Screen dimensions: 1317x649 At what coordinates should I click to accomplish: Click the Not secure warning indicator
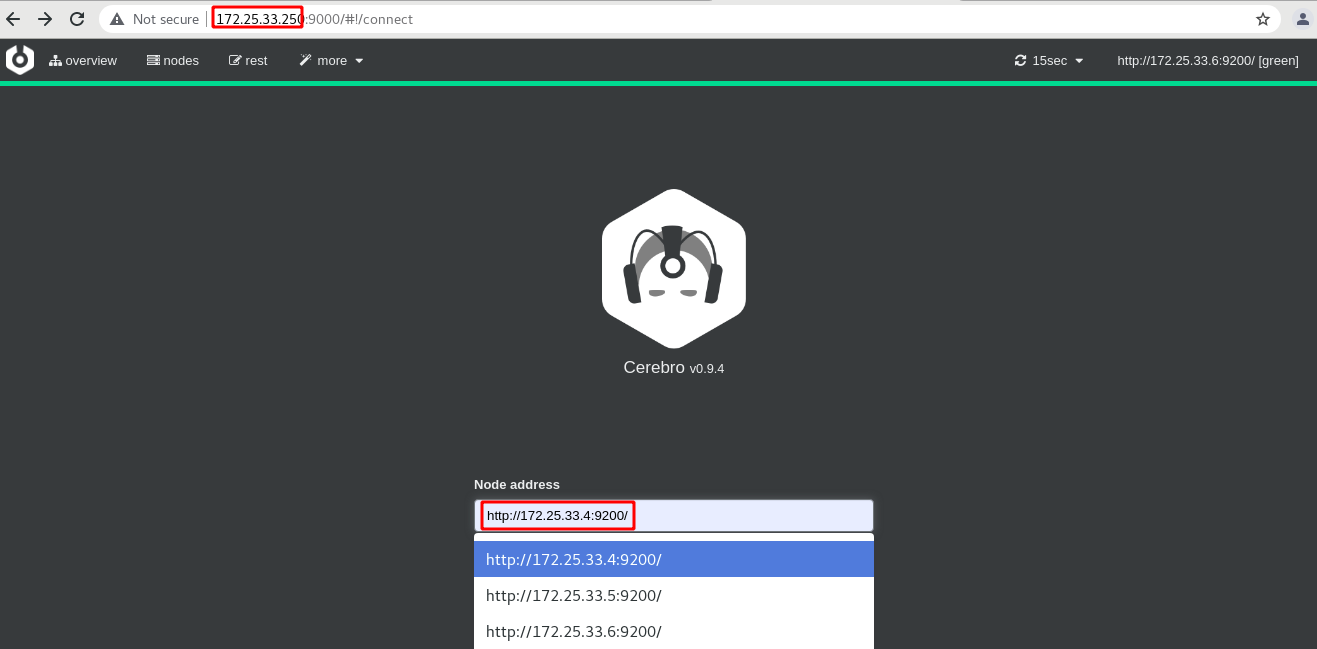coord(155,19)
